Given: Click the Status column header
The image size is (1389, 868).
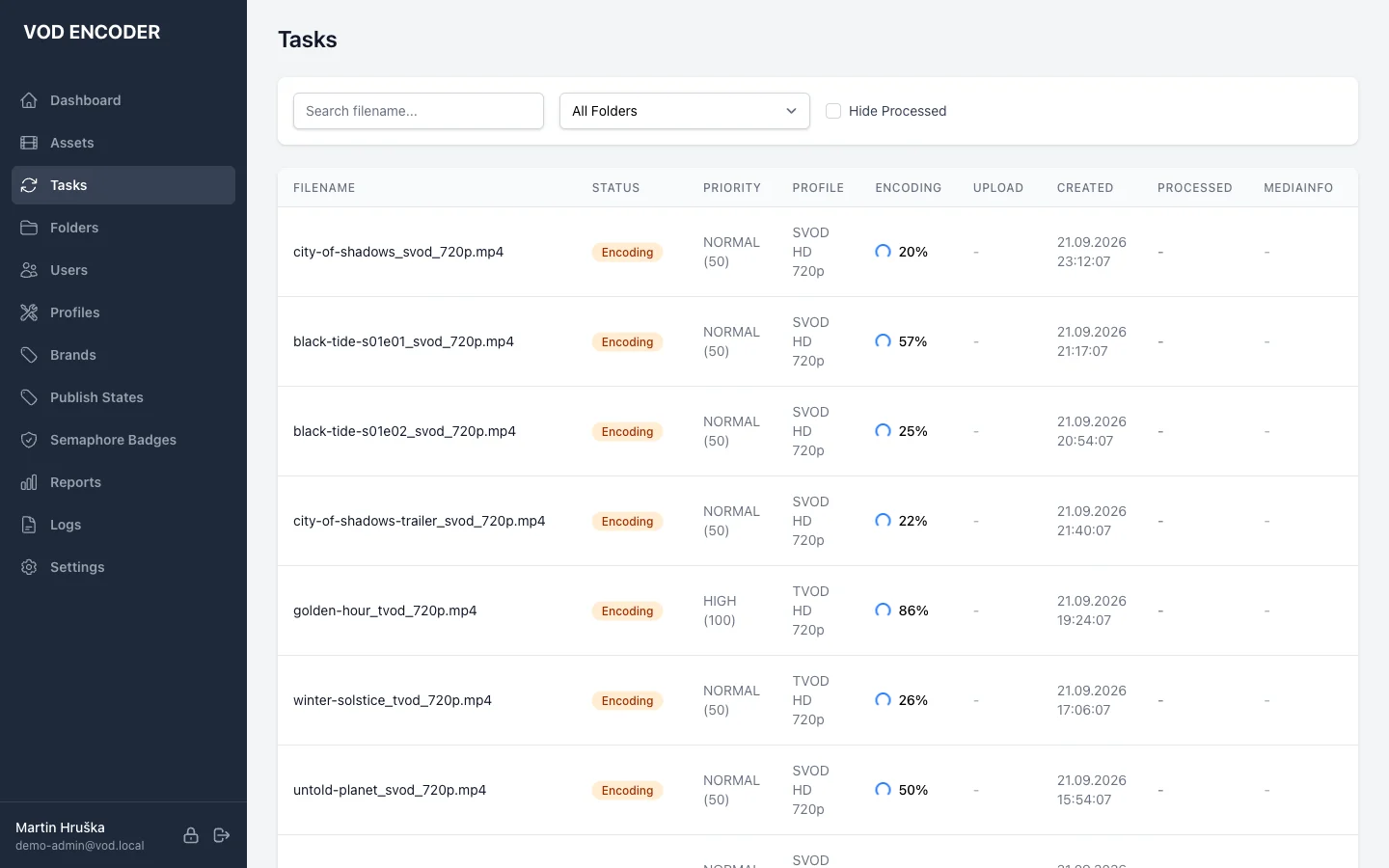Looking at the screenshot, I should click(615, 188).
